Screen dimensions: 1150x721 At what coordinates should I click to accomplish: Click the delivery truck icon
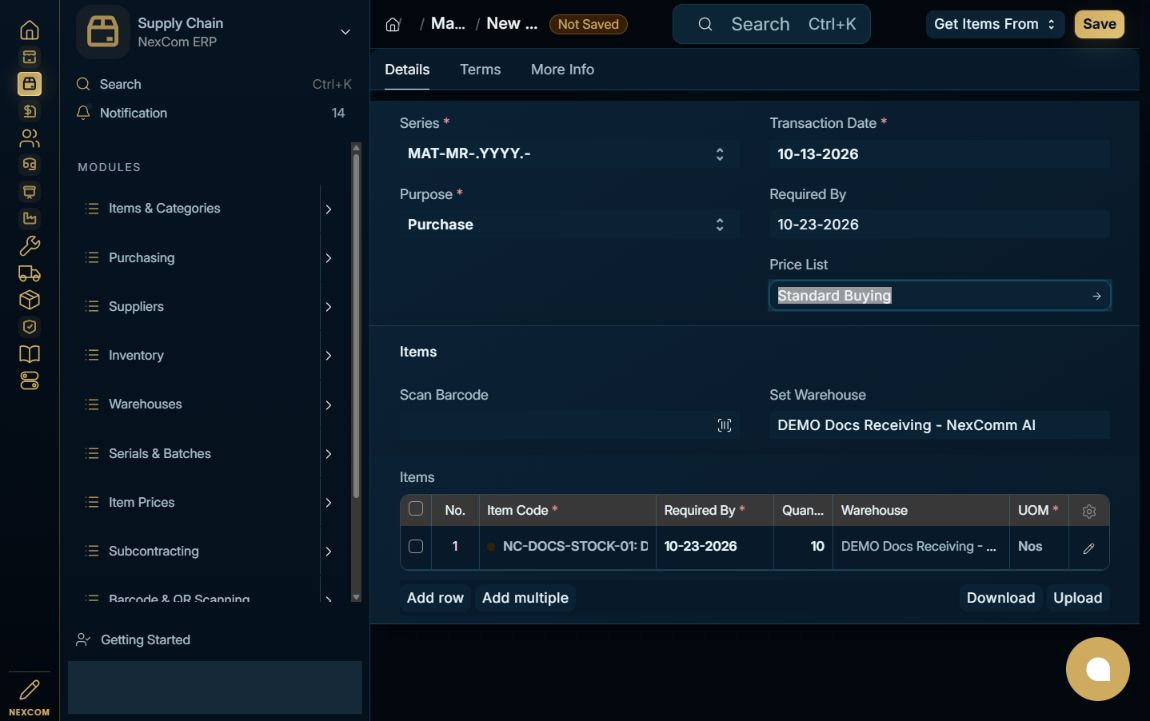[x=29, y=273]
